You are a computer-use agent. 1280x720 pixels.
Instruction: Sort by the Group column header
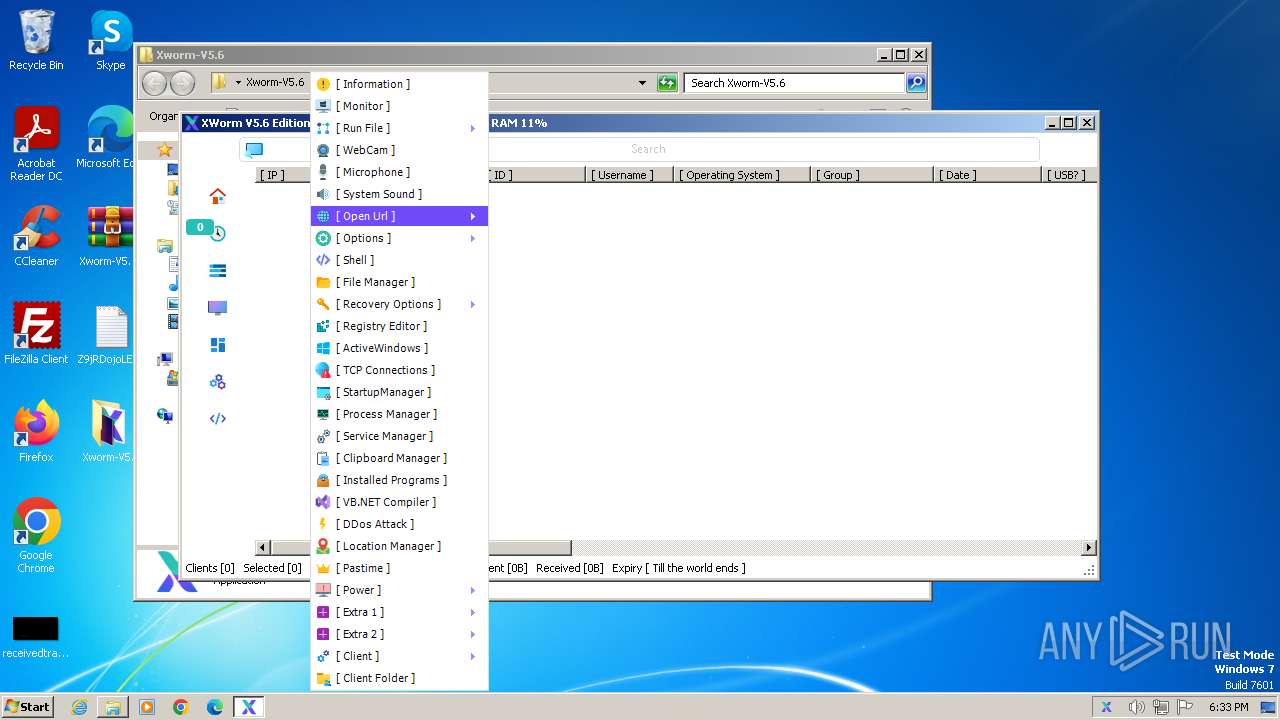(871, 175)
